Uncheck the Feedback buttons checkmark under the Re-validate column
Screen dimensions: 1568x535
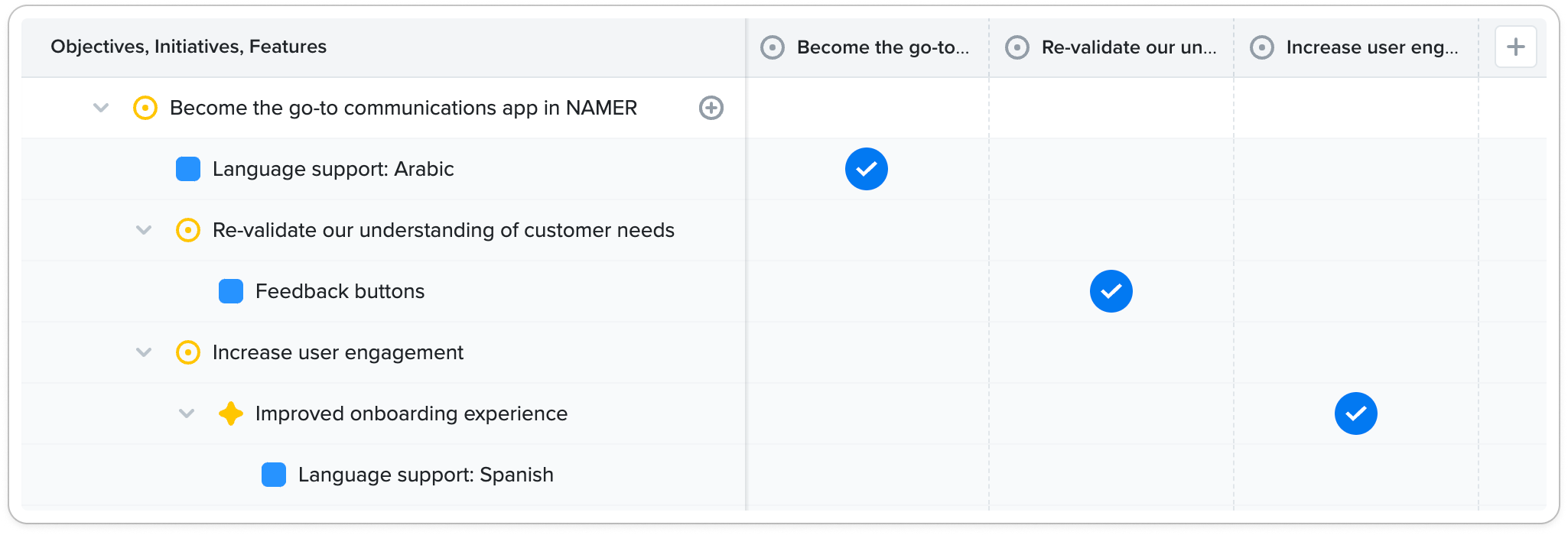pos(1111,291)
